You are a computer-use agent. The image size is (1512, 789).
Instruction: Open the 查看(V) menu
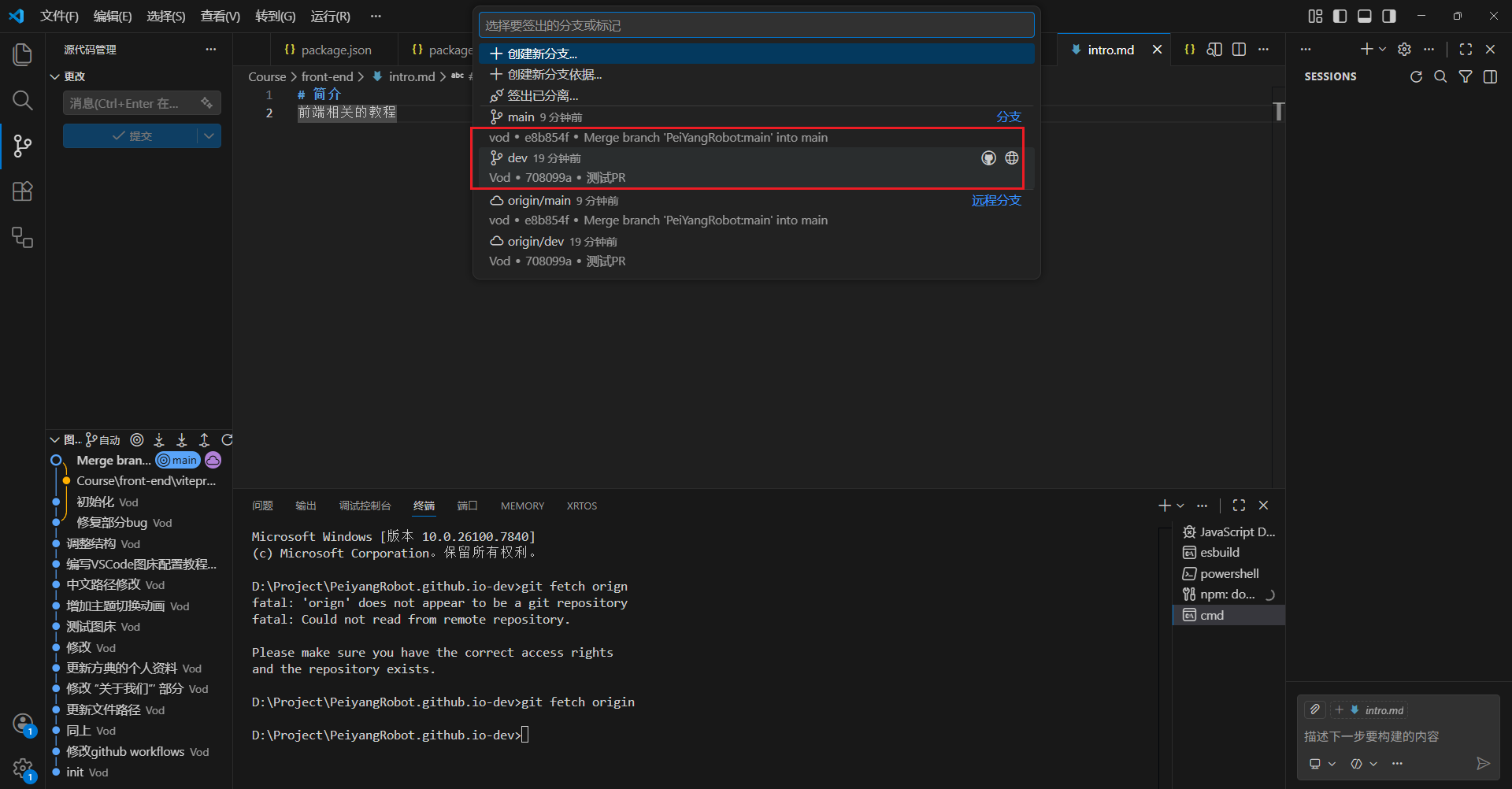pos(220,16)
